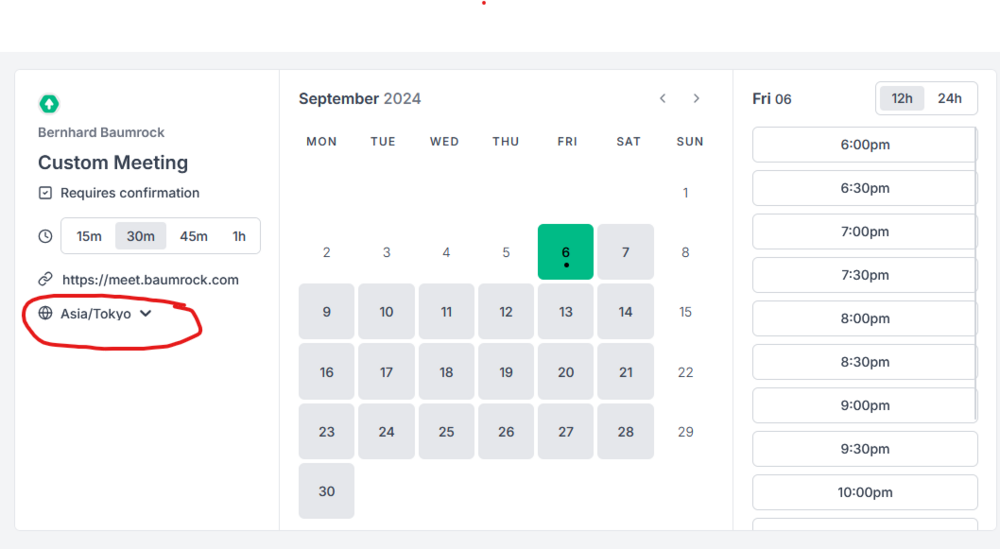Select 1h meeting duration
The height and width of the screenshot is (549, 1000).
click(x=239, y=236)
